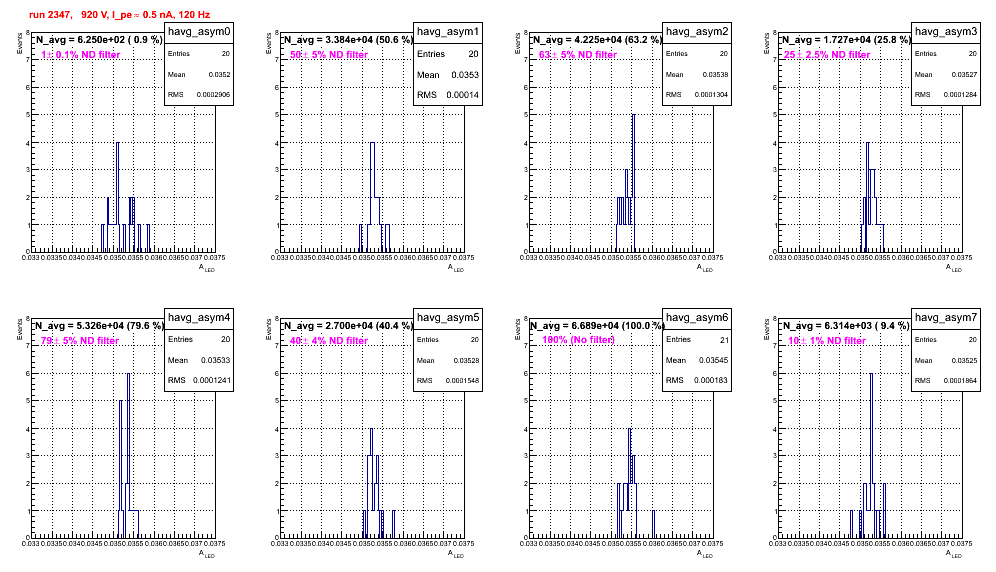This screenshot has height=572, width=996.
Task: Click the Entries value 21 in havg_asym6
Action: (724, 340)
